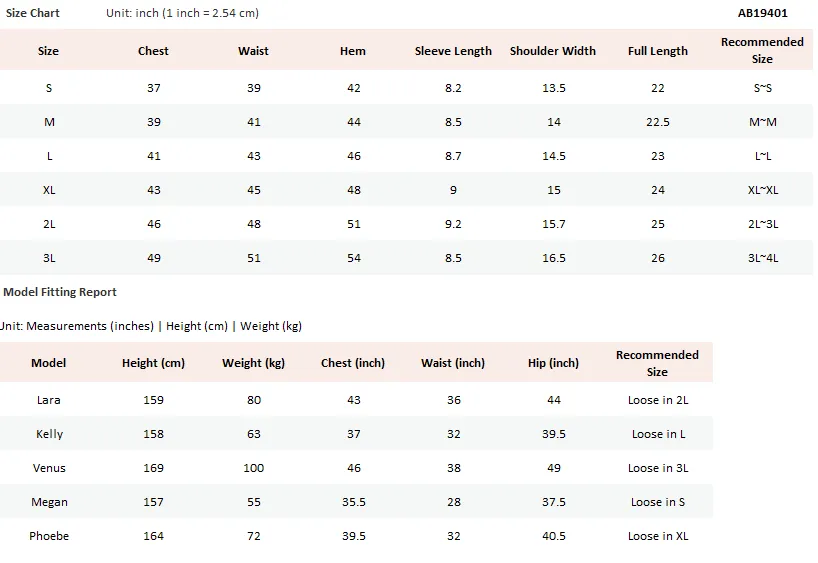Select the Loose in 2L recommendation
The width and height of the screenshot is (818, 563).
click(x=658, y=400)
